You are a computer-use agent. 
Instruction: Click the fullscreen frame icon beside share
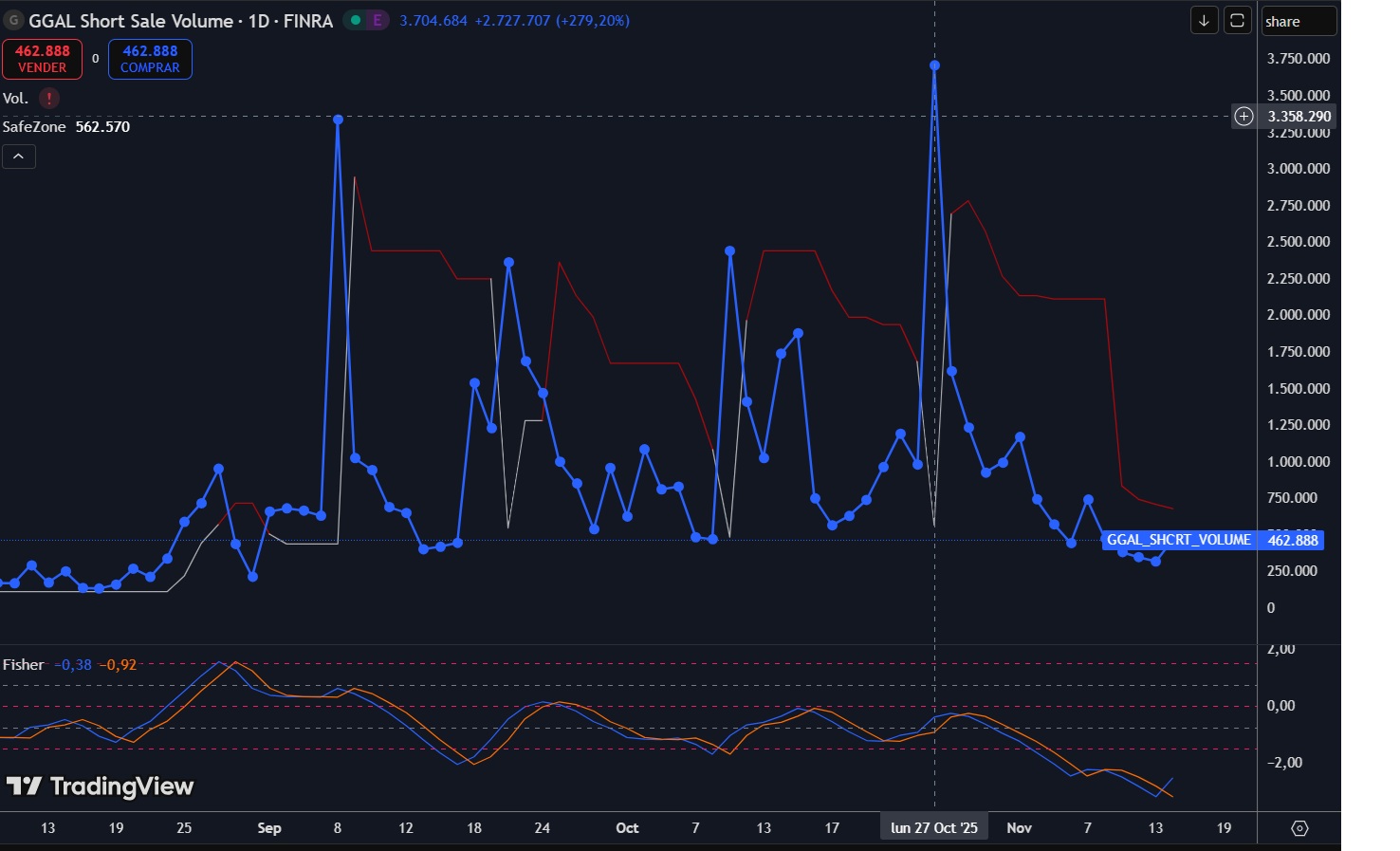[1237, 21]
